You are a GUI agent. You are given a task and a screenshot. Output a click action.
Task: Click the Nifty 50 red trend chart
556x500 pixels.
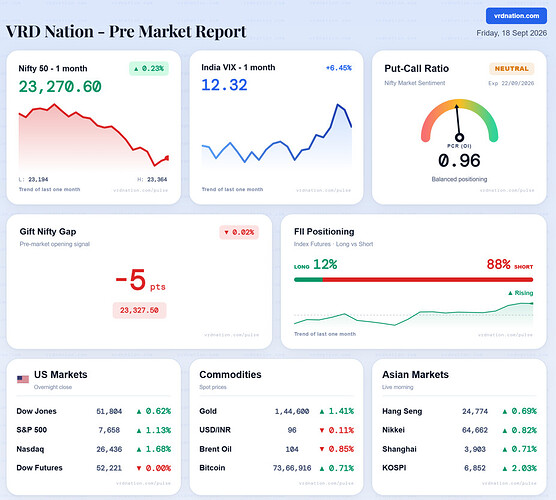click(94, 137)
